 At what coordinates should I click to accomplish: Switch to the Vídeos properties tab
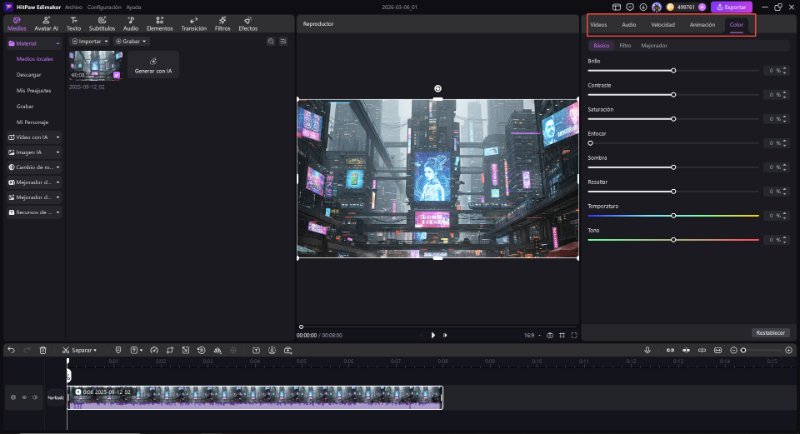(x=598, y=24)
